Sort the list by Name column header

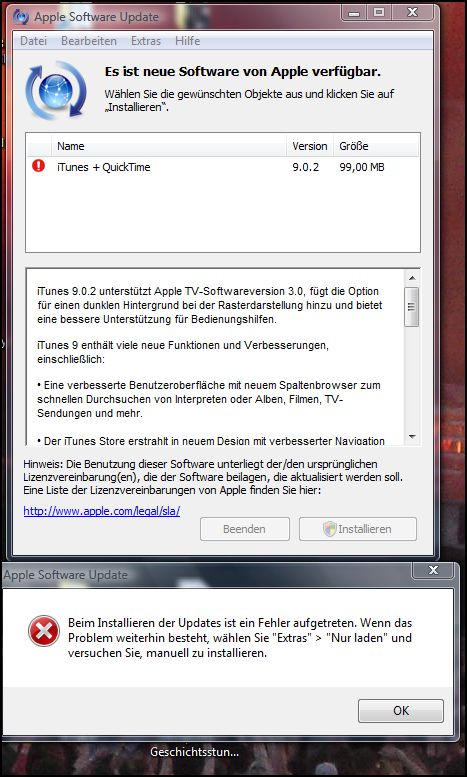169,146
